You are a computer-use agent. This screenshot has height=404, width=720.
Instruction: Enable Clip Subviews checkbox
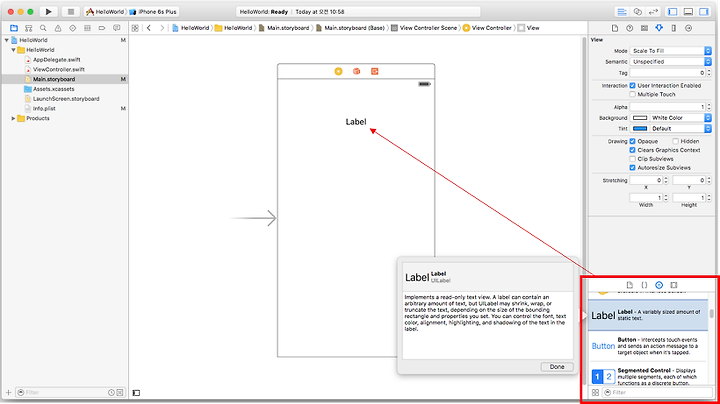click(632, 159)
